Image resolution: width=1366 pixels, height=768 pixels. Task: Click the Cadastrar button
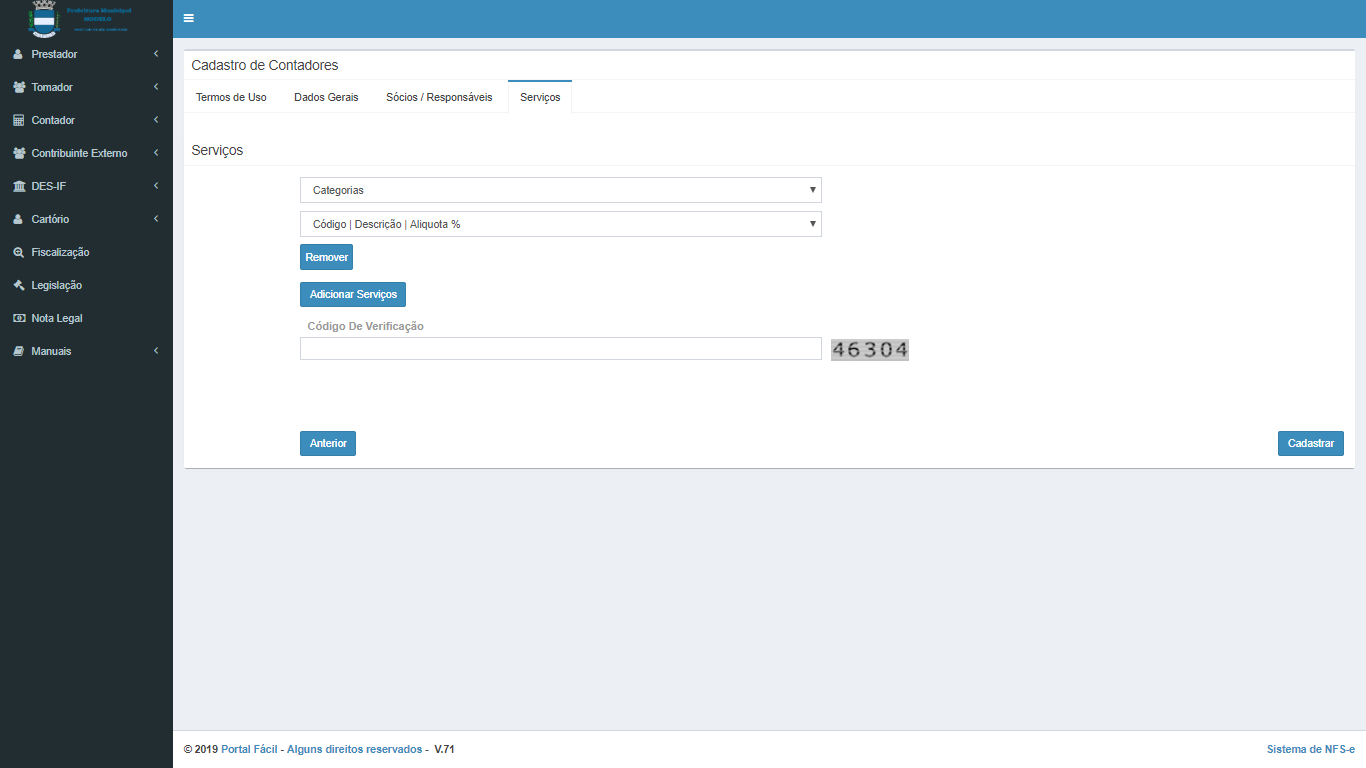(1310, 443)
